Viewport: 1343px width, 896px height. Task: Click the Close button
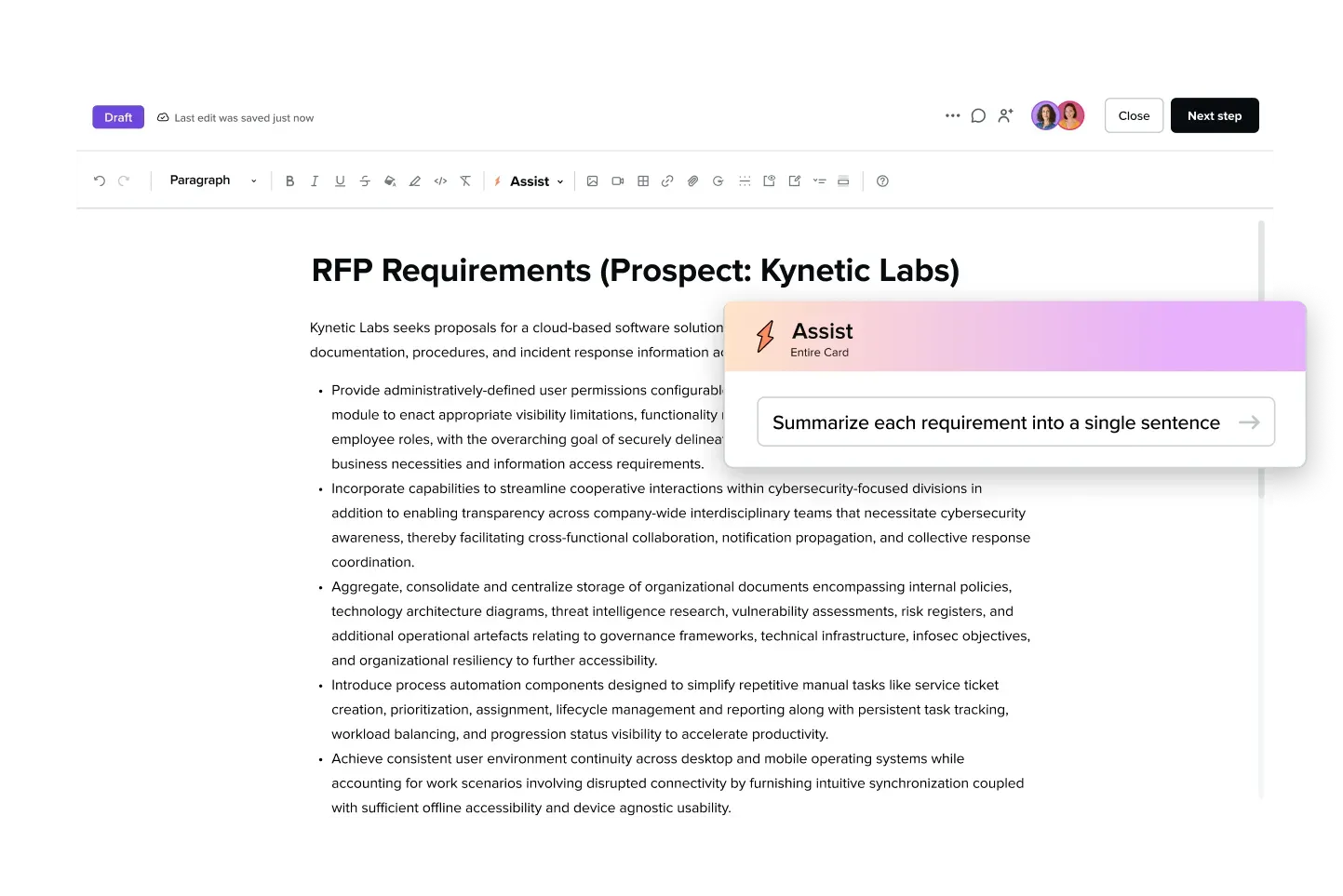[x=1134, y=115]
